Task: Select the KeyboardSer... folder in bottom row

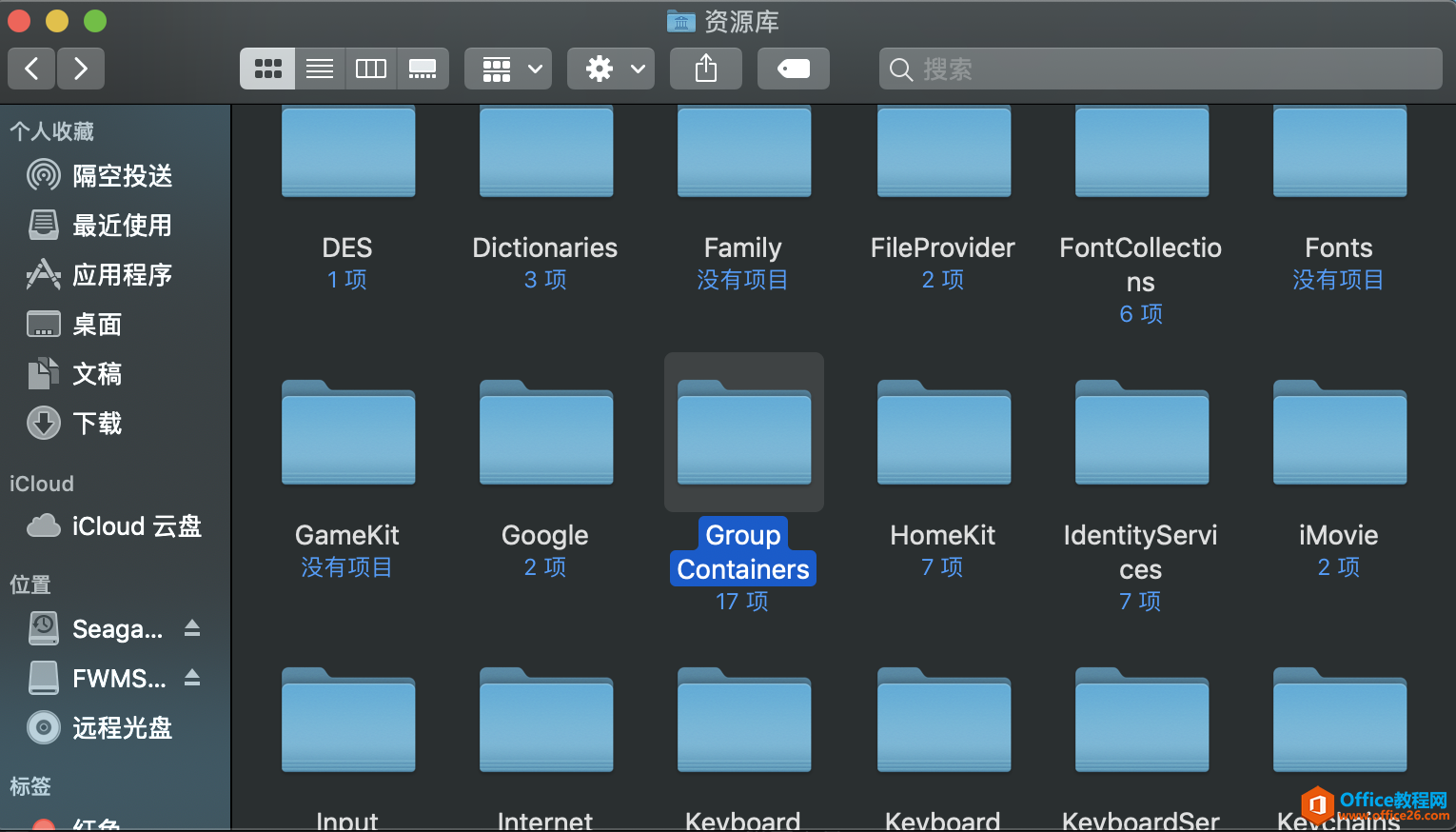Action: [x=1142, y=721]
